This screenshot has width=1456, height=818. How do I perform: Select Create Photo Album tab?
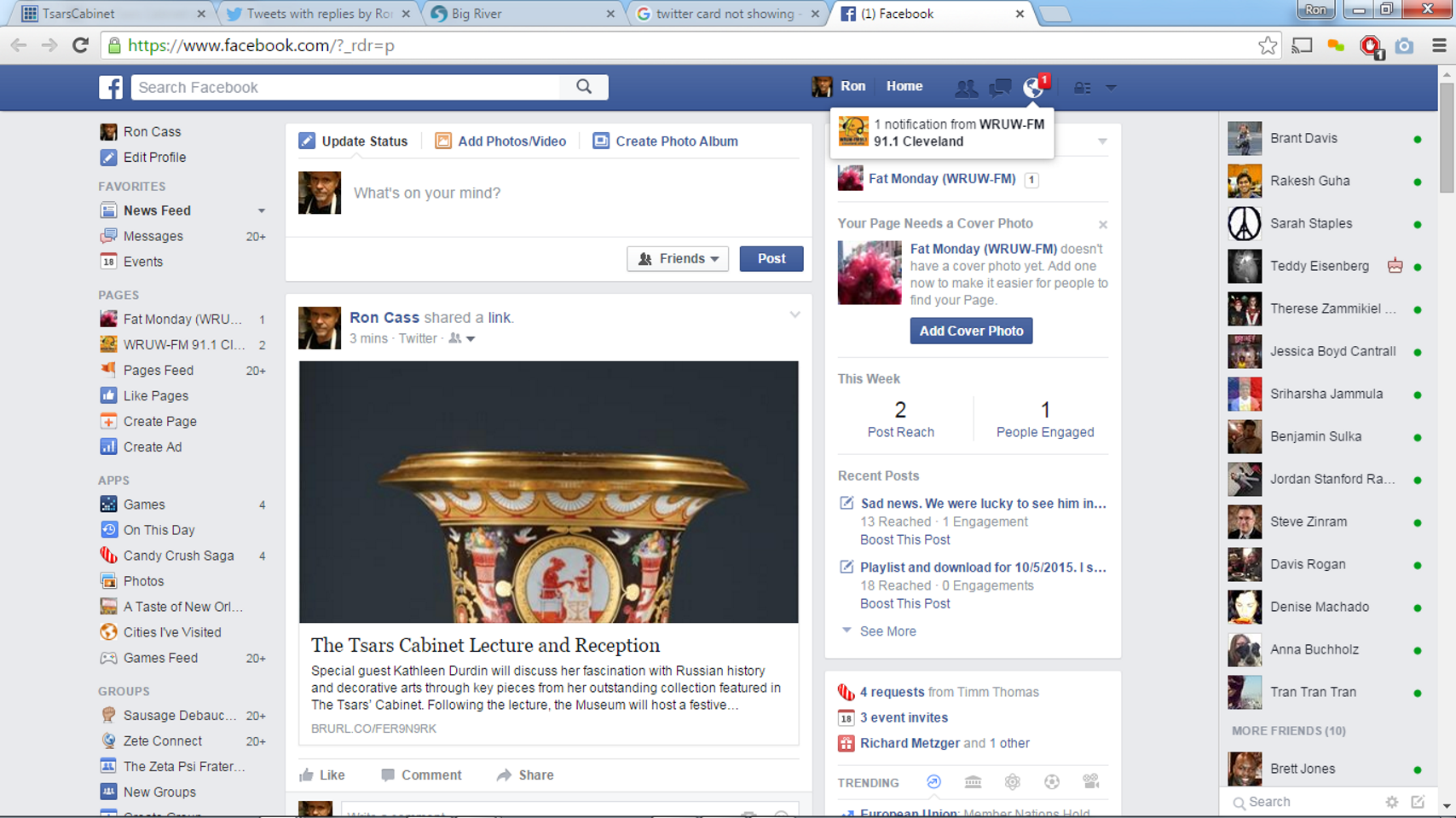pyautogui.click(x=666, y=141)
